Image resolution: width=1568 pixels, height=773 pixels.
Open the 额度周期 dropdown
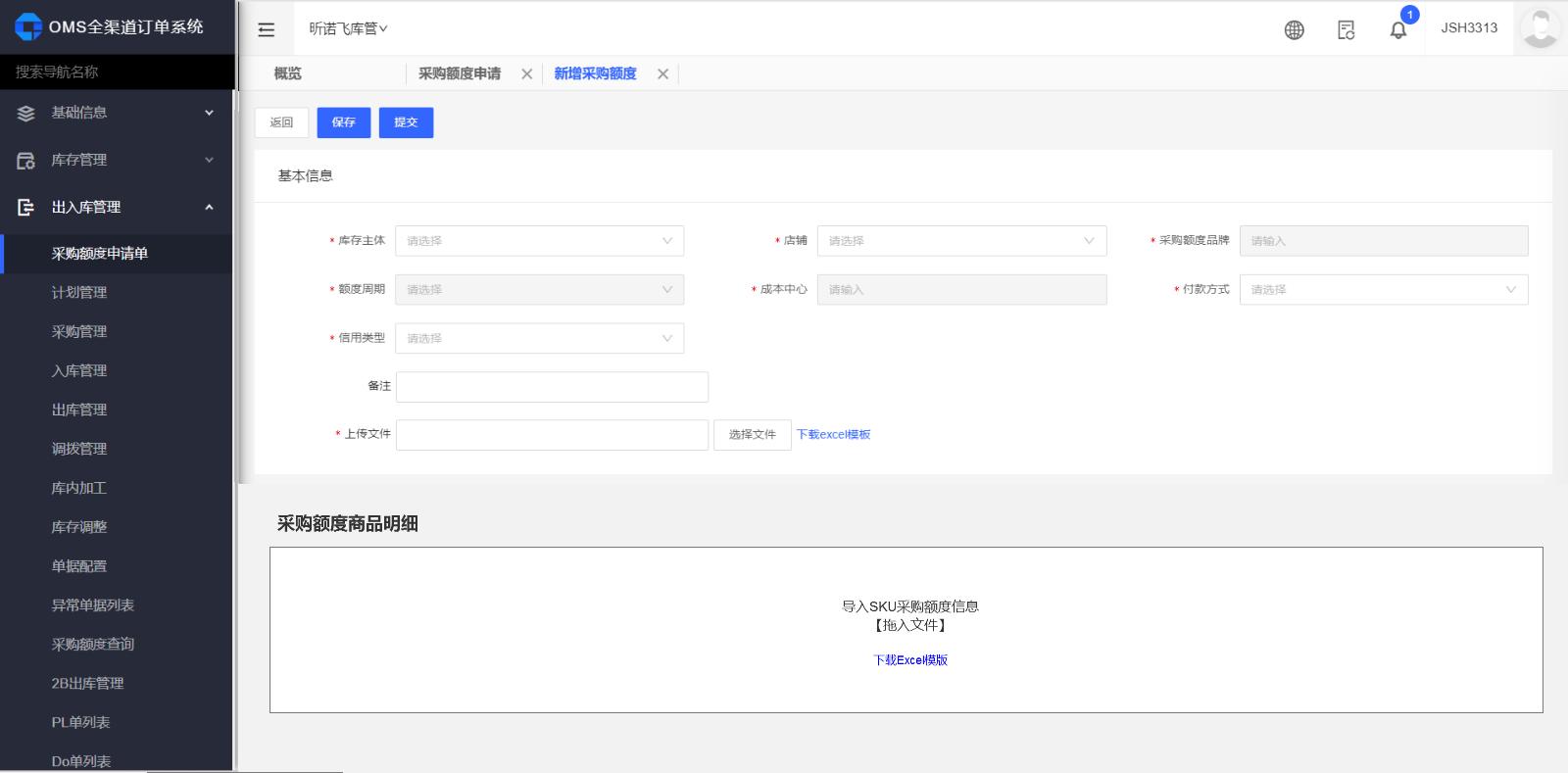point(540,290)
